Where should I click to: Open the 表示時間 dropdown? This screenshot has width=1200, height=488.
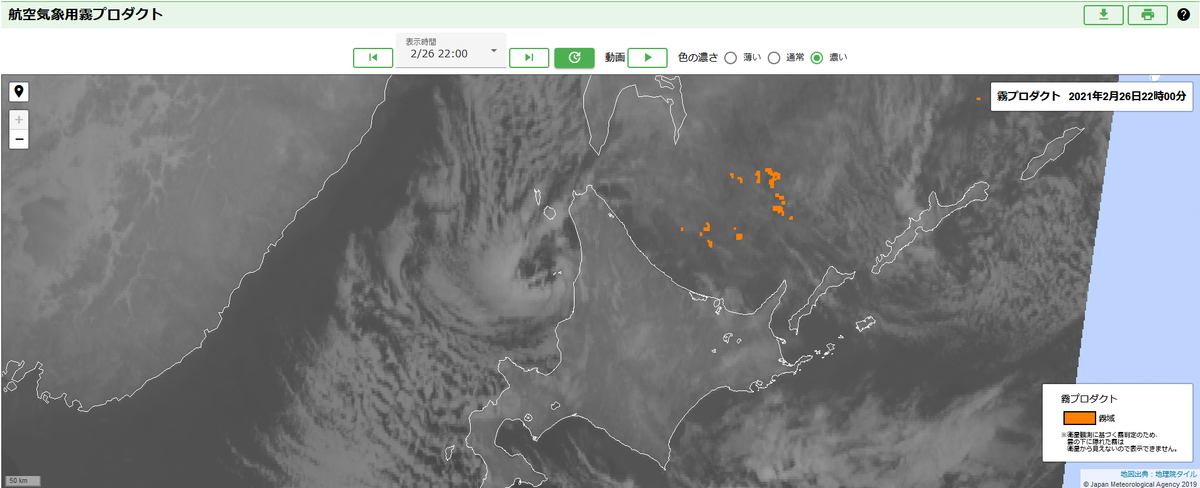tap(451, 51)
